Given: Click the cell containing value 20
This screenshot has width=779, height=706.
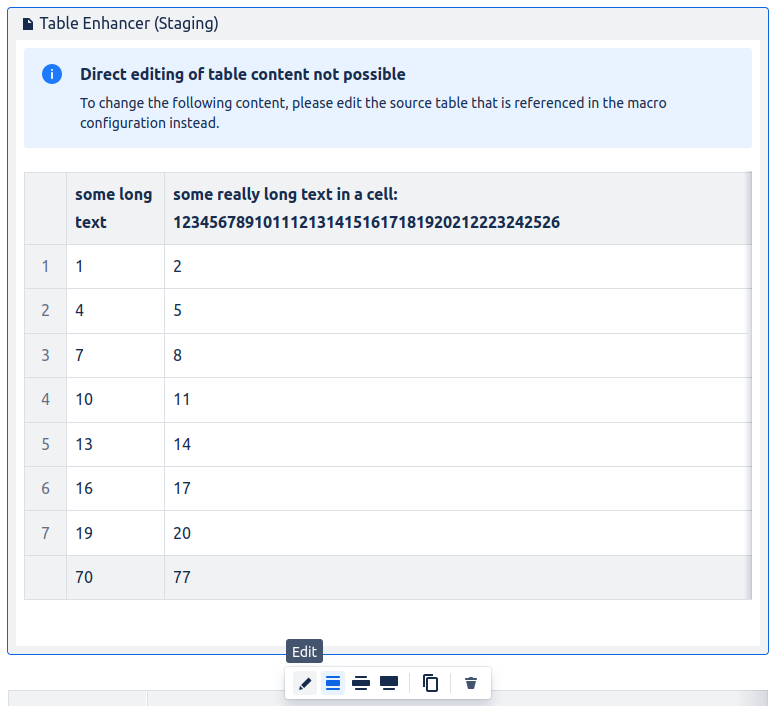Looking at the screenshot, I should 182,533.
